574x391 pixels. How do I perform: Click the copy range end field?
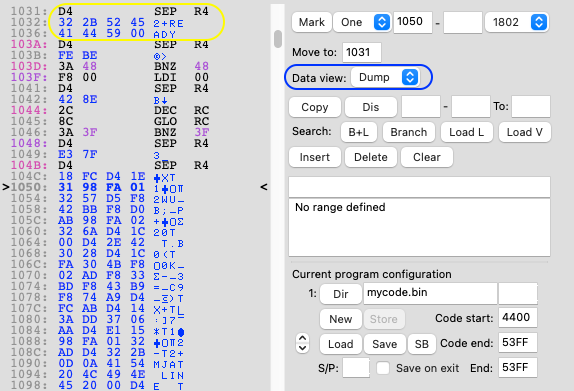470,107
